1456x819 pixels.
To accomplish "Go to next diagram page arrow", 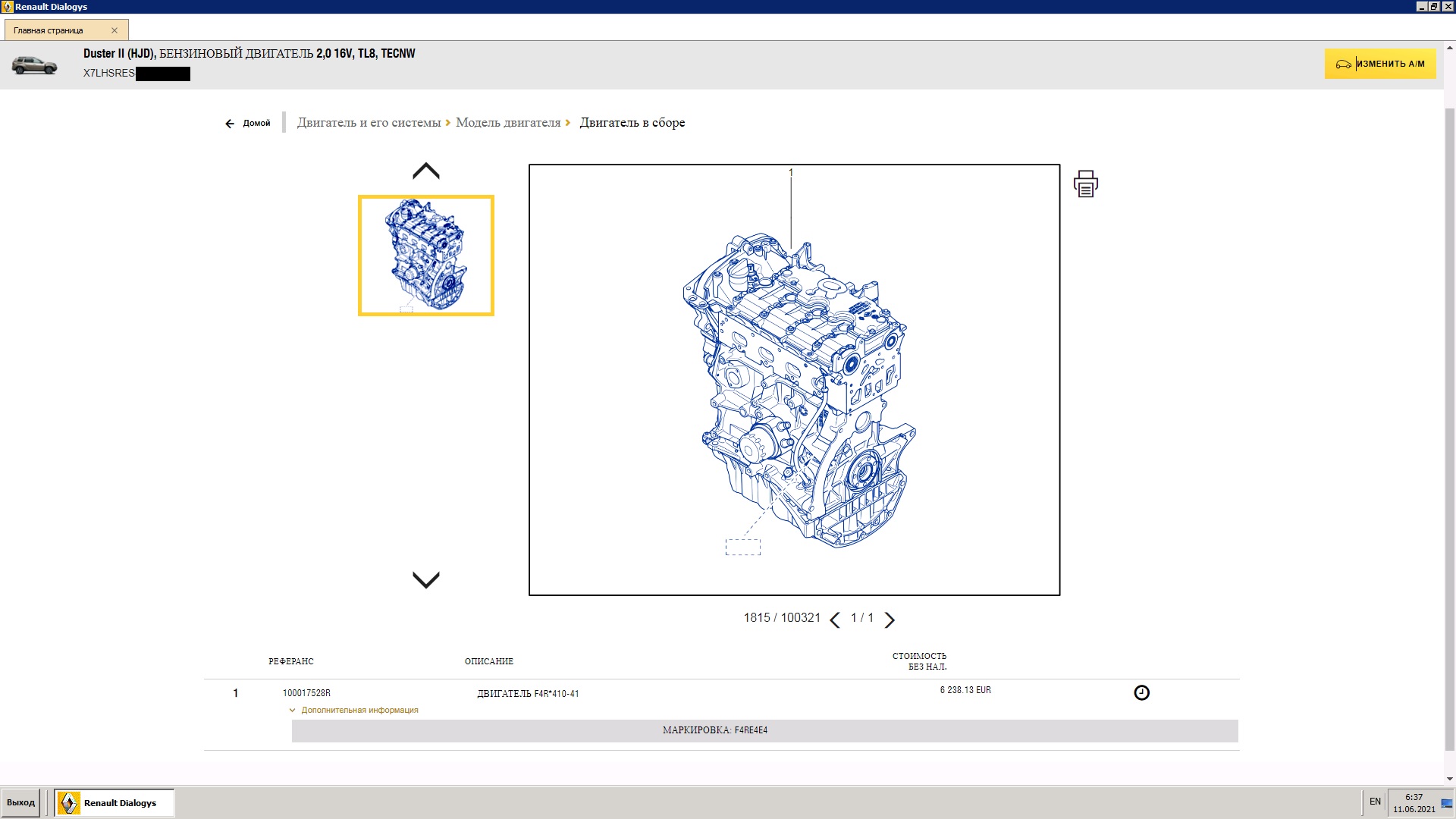I will (x=890, y=620).
